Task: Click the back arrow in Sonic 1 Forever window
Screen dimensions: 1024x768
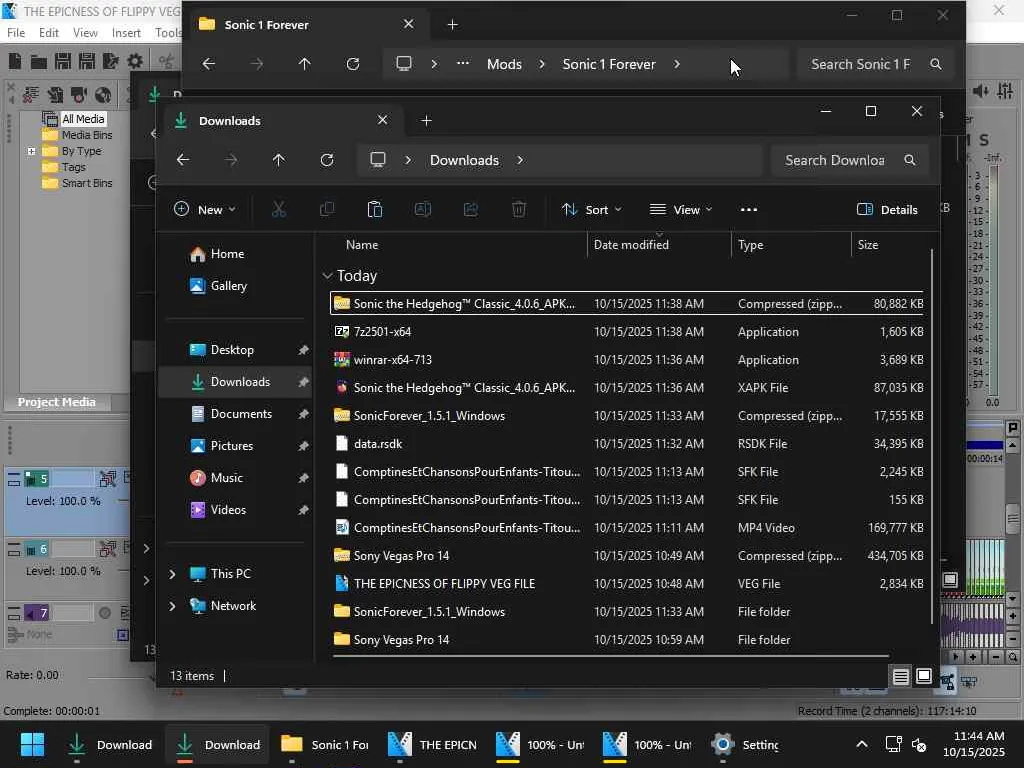Action: [x=208, y=64]
